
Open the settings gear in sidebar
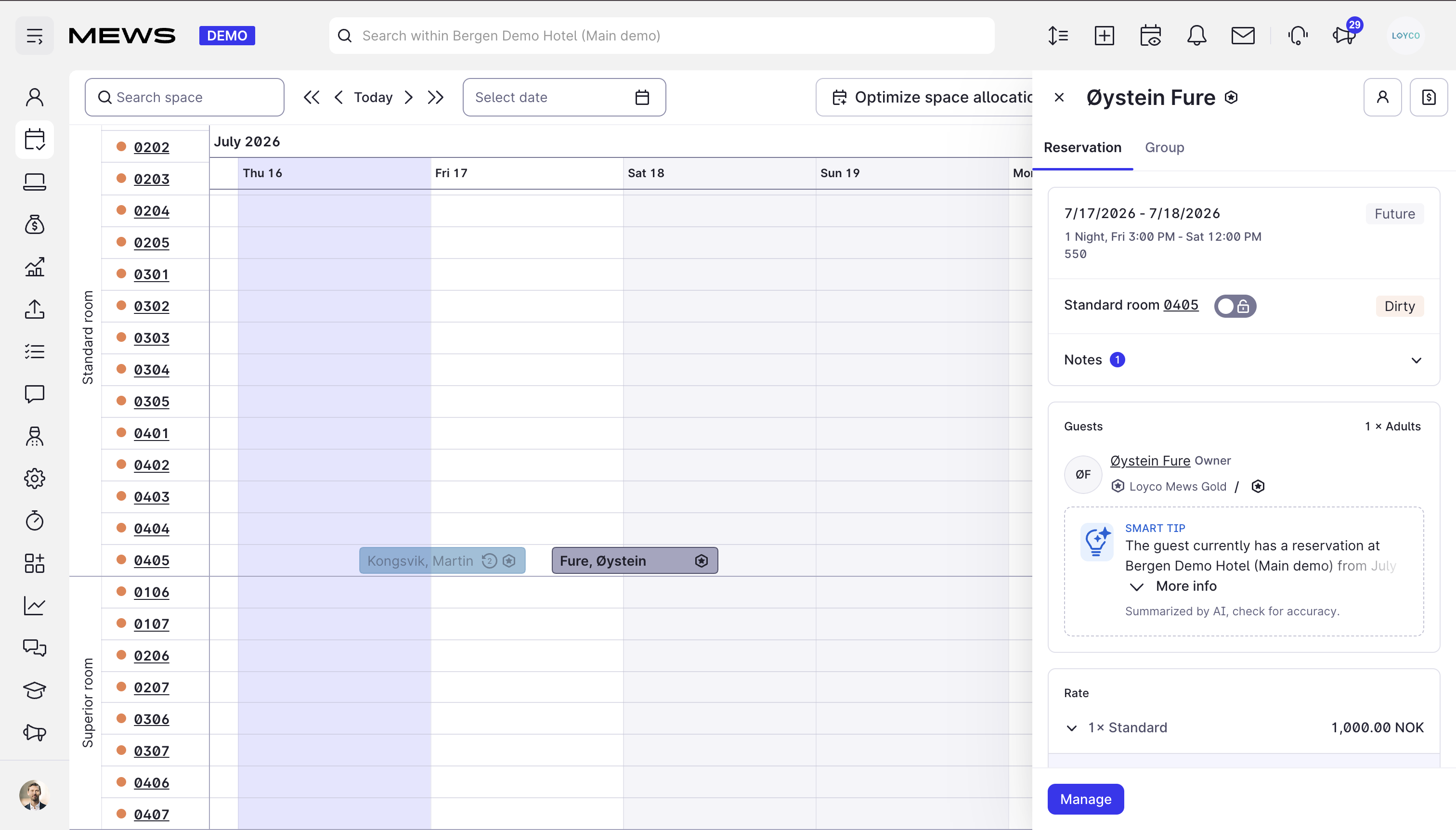35,478
